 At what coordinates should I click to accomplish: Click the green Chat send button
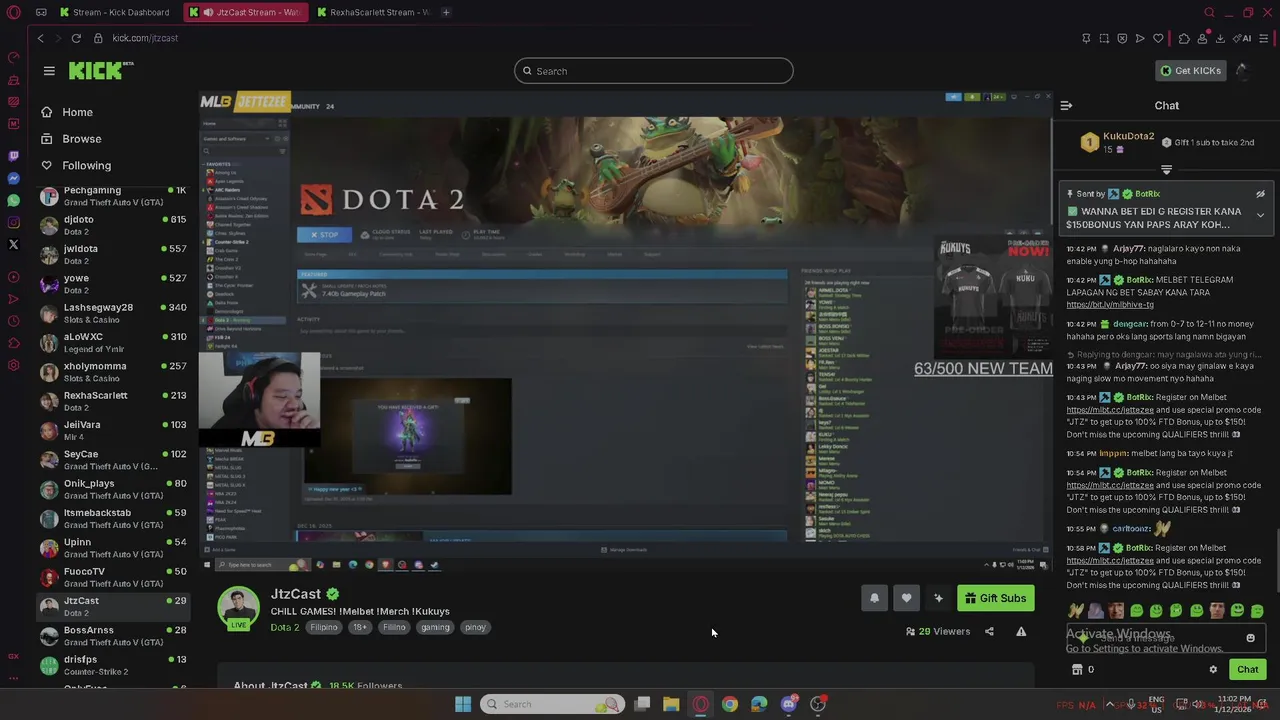pyautogui.click(x=1247, y=670)
